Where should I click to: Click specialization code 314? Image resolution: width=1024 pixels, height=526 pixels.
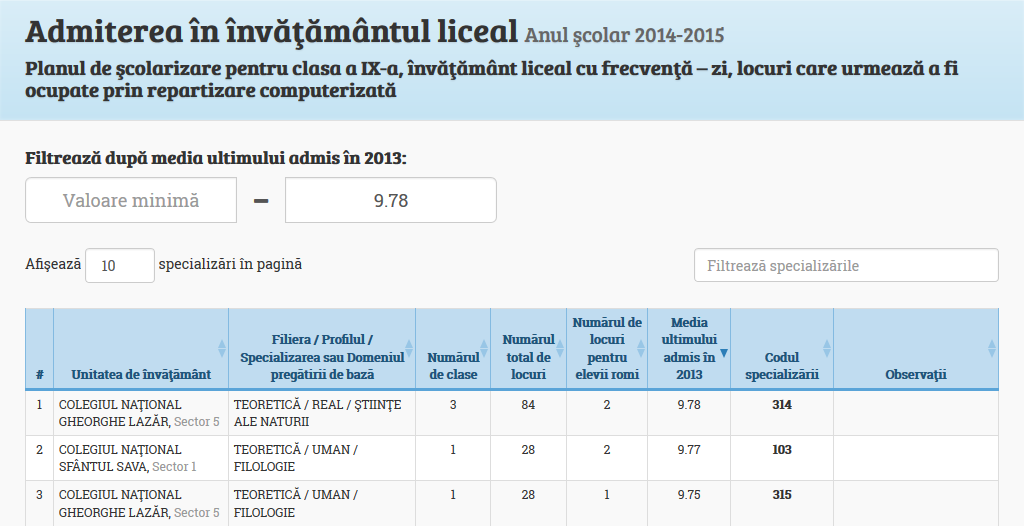coord(782,404)
